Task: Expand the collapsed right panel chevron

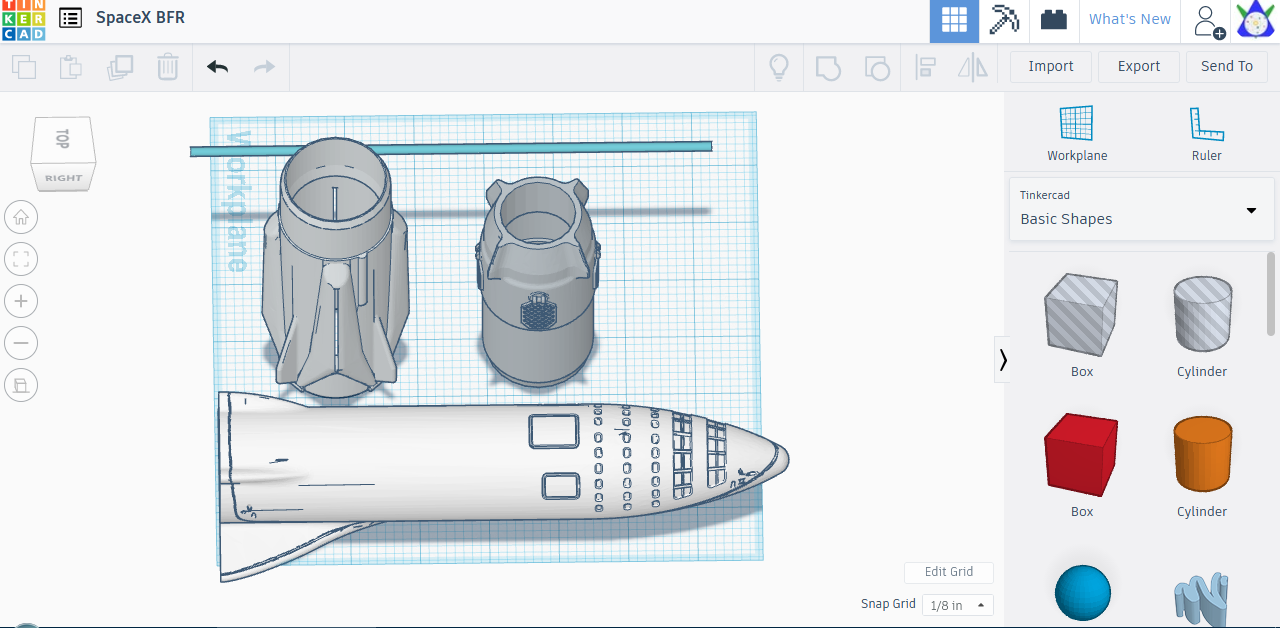Action: pyautogui.click(x=1003, y=359)
